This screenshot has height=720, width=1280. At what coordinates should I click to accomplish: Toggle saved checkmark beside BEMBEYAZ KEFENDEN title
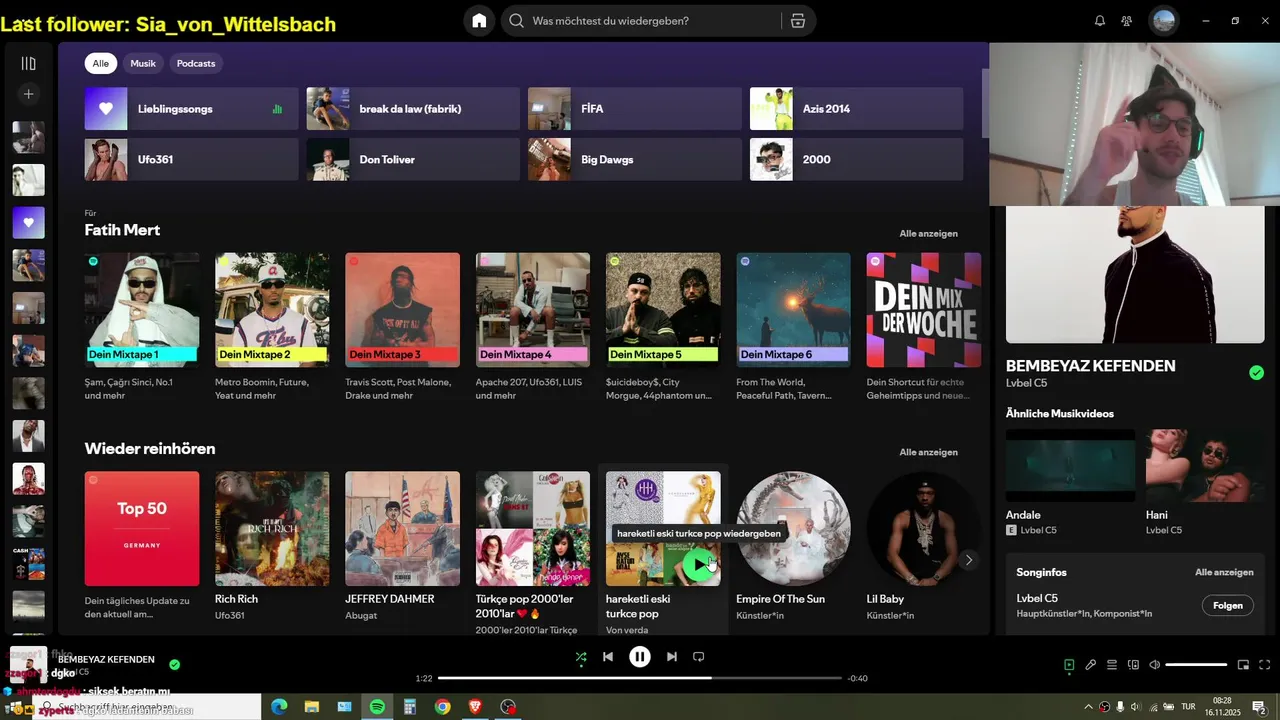1256,373
